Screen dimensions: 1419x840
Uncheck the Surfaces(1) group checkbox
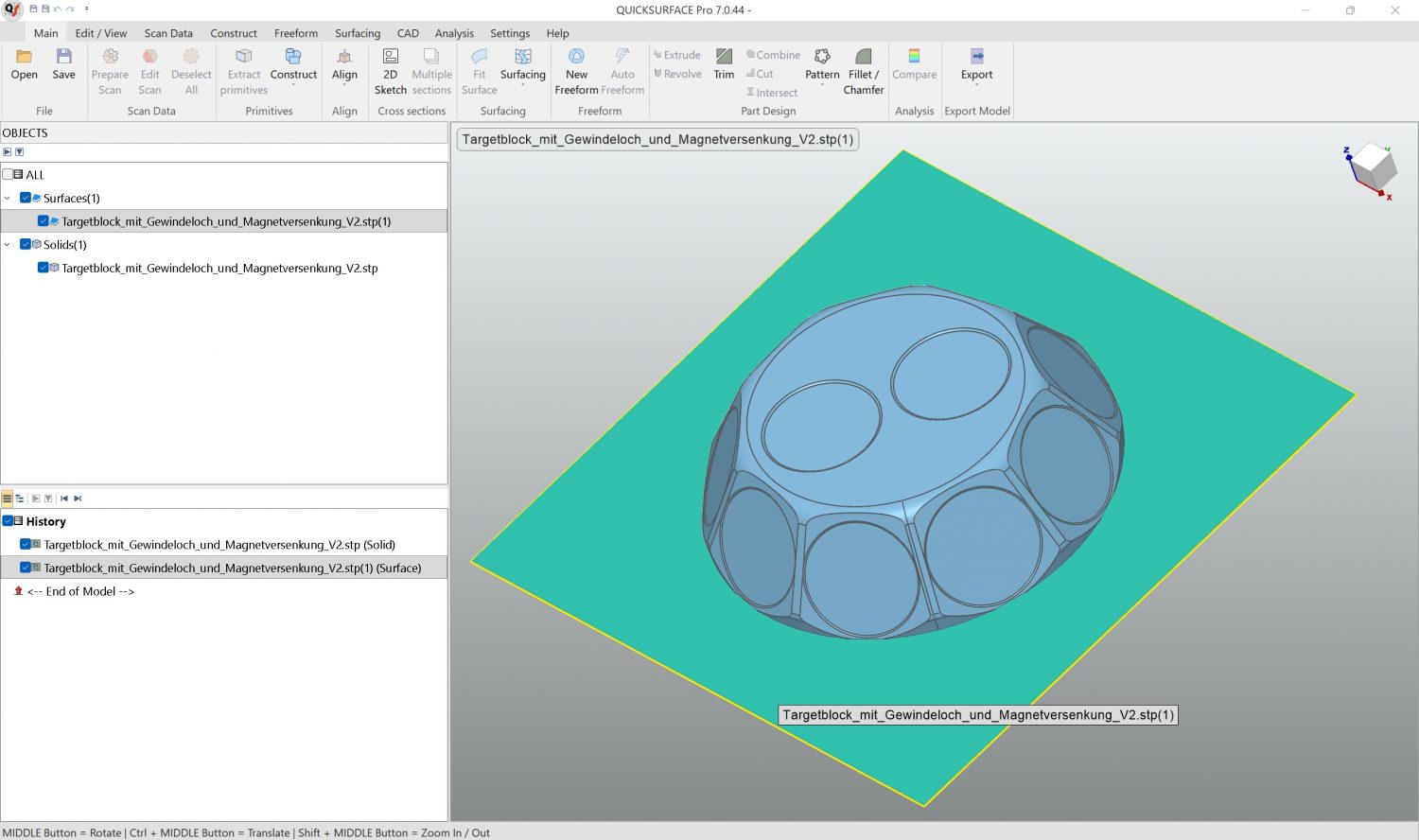pos(26,199)
